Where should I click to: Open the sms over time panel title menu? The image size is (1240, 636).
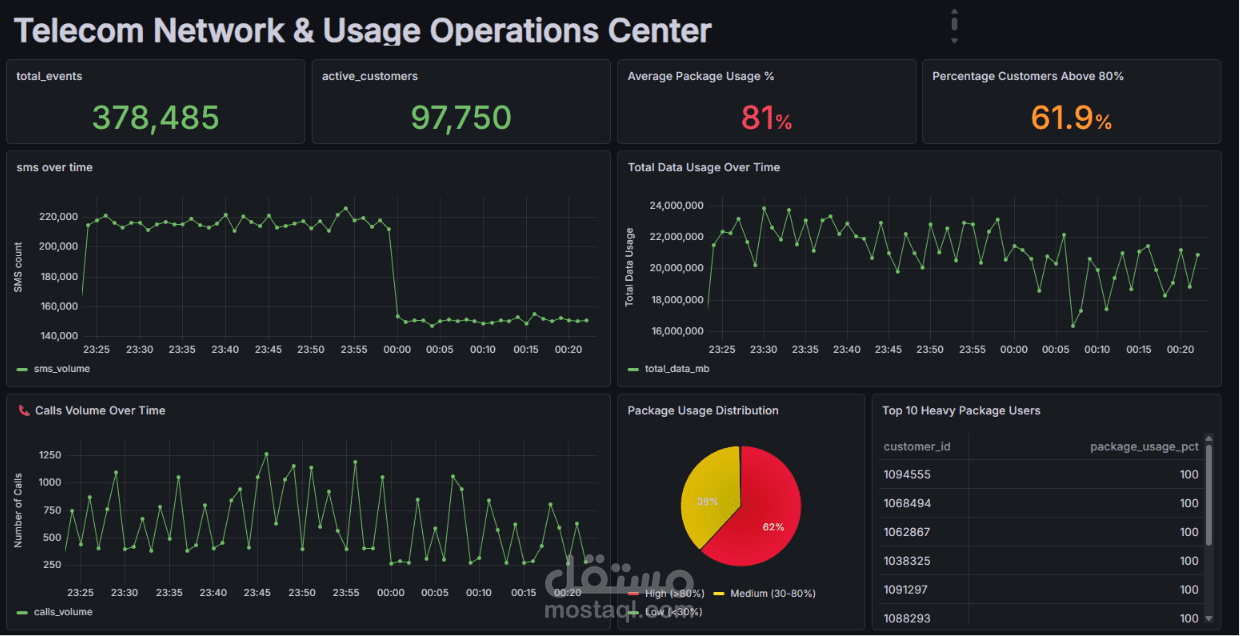coord(55,168)
